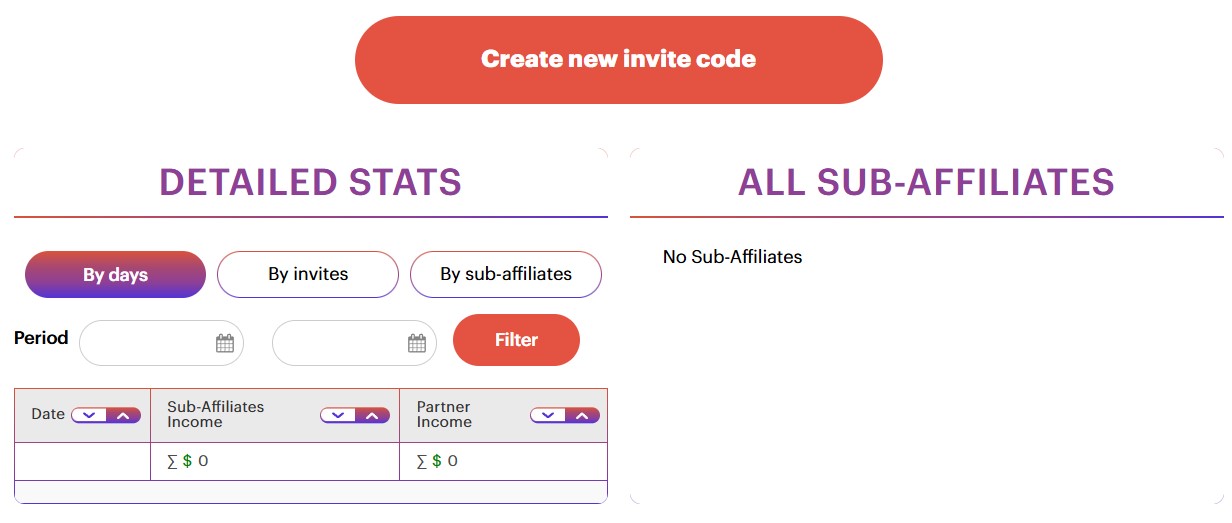Click the ALL SUB-AFFILIATES panel heading
The height and width of the screenshot is (523, 1232).
pyautogui.click(x=926, y=183)
